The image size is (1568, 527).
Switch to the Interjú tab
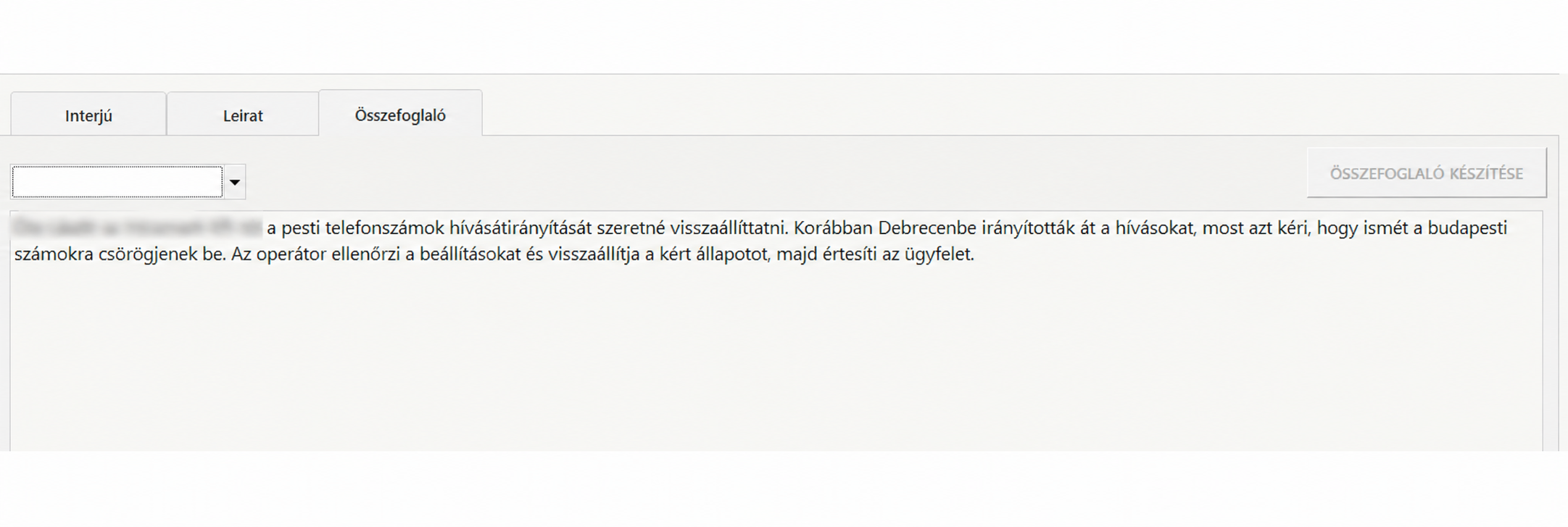point(88,115)
